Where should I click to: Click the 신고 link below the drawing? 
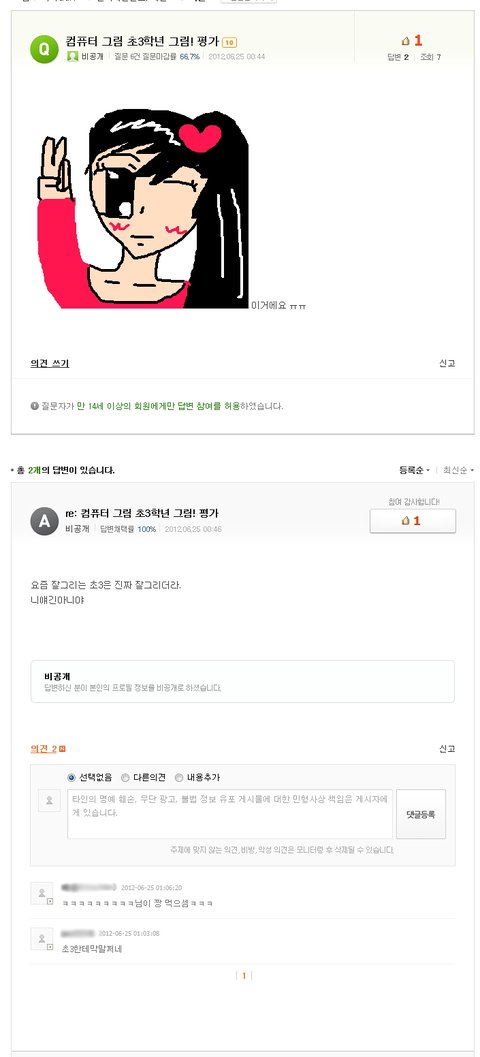click(447, 363)
